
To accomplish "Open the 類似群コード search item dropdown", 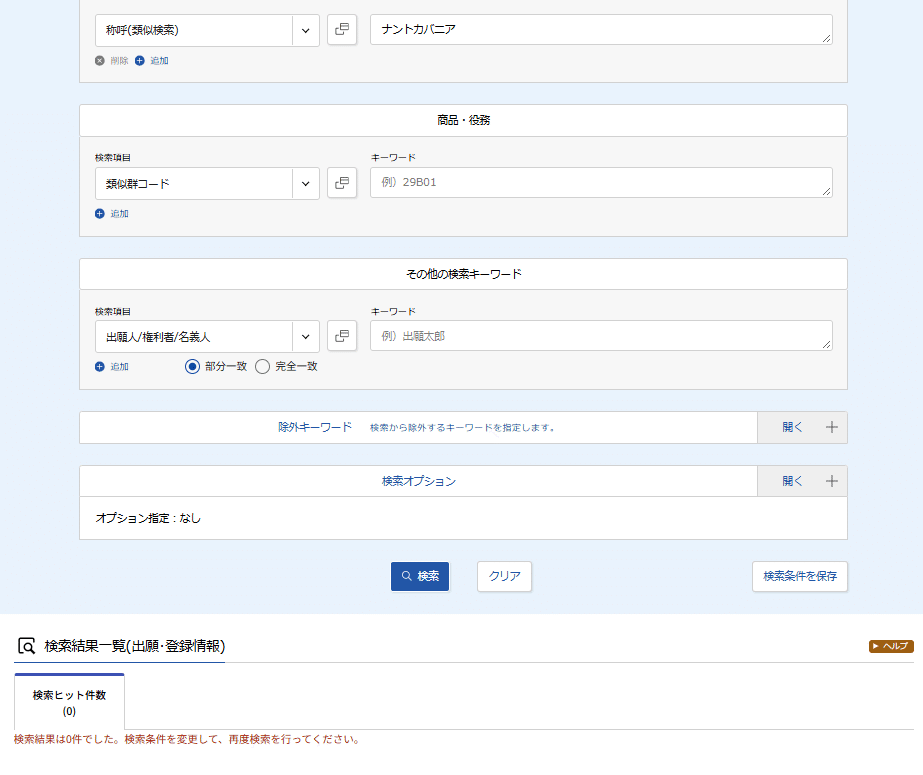I will 207,184.
